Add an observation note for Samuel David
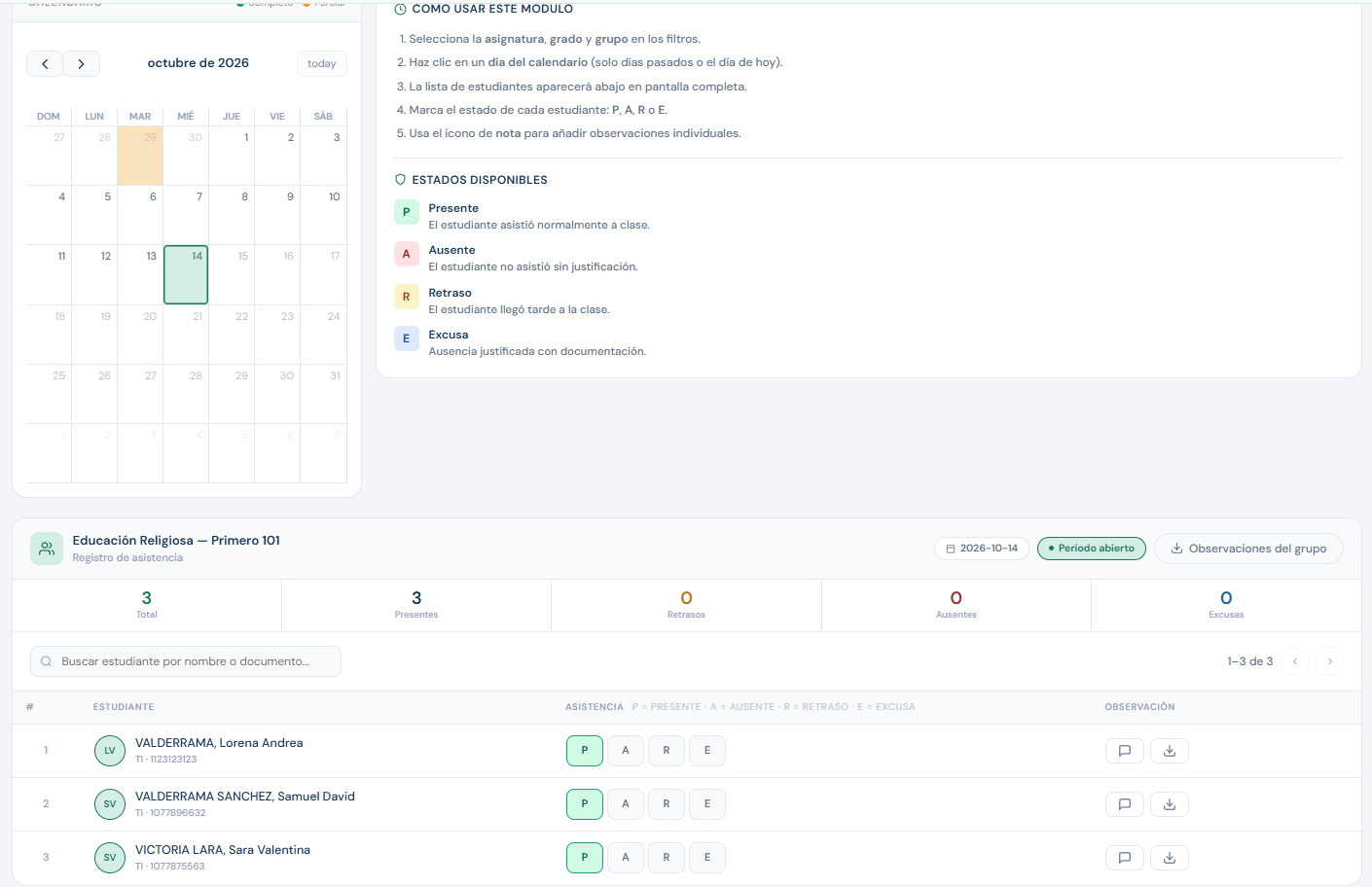1372x887 pixels. (1125, 804)
